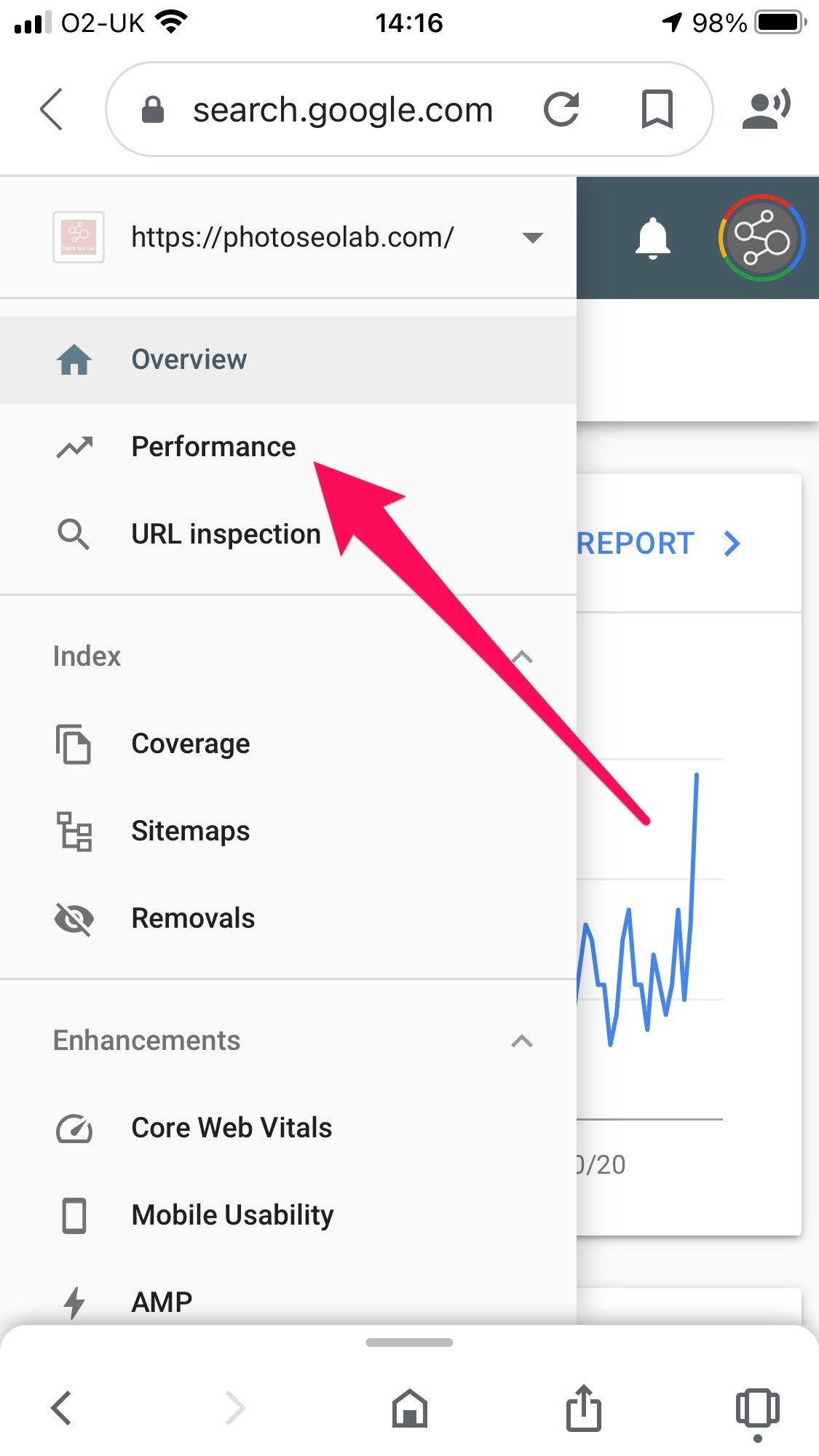Open the REPORT link on the card
The height and width of the screenshot is (1456, 819).
(636, 544)
